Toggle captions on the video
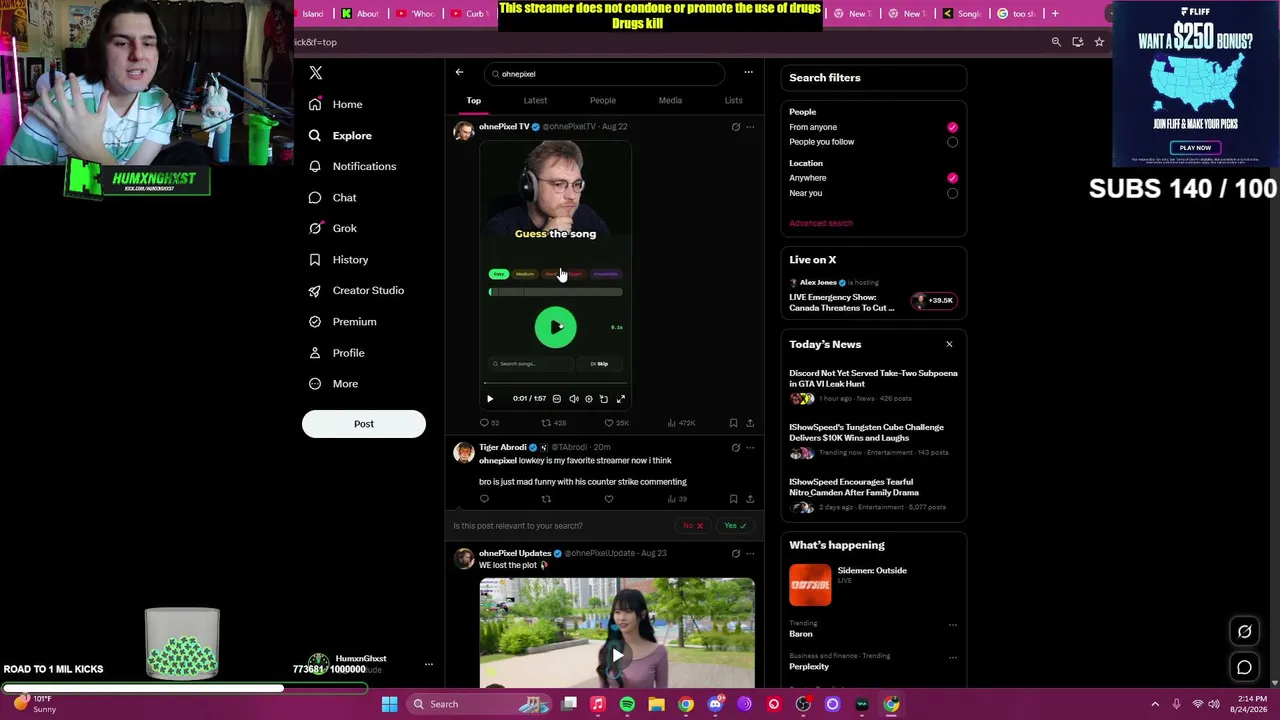 557,399
